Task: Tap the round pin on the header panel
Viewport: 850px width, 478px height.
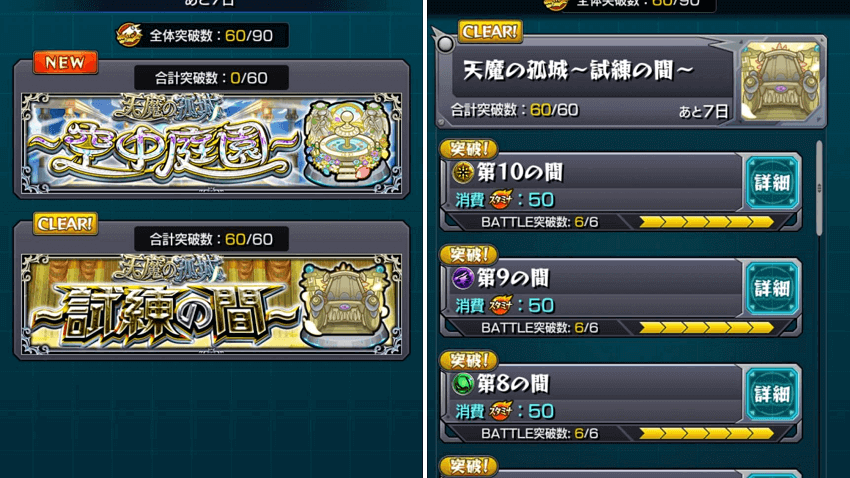Action: [446, 44]
